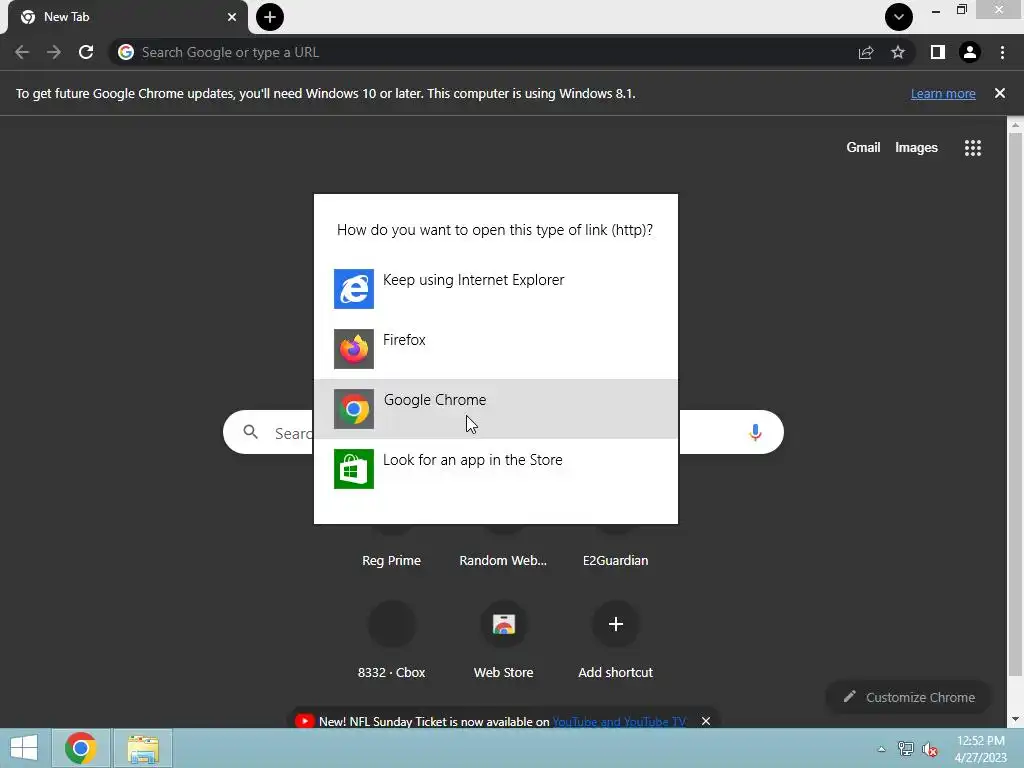Viewport: 1024px width, 768px height.
Task: Show hidden system tray icons
Action: pos(881,749)
